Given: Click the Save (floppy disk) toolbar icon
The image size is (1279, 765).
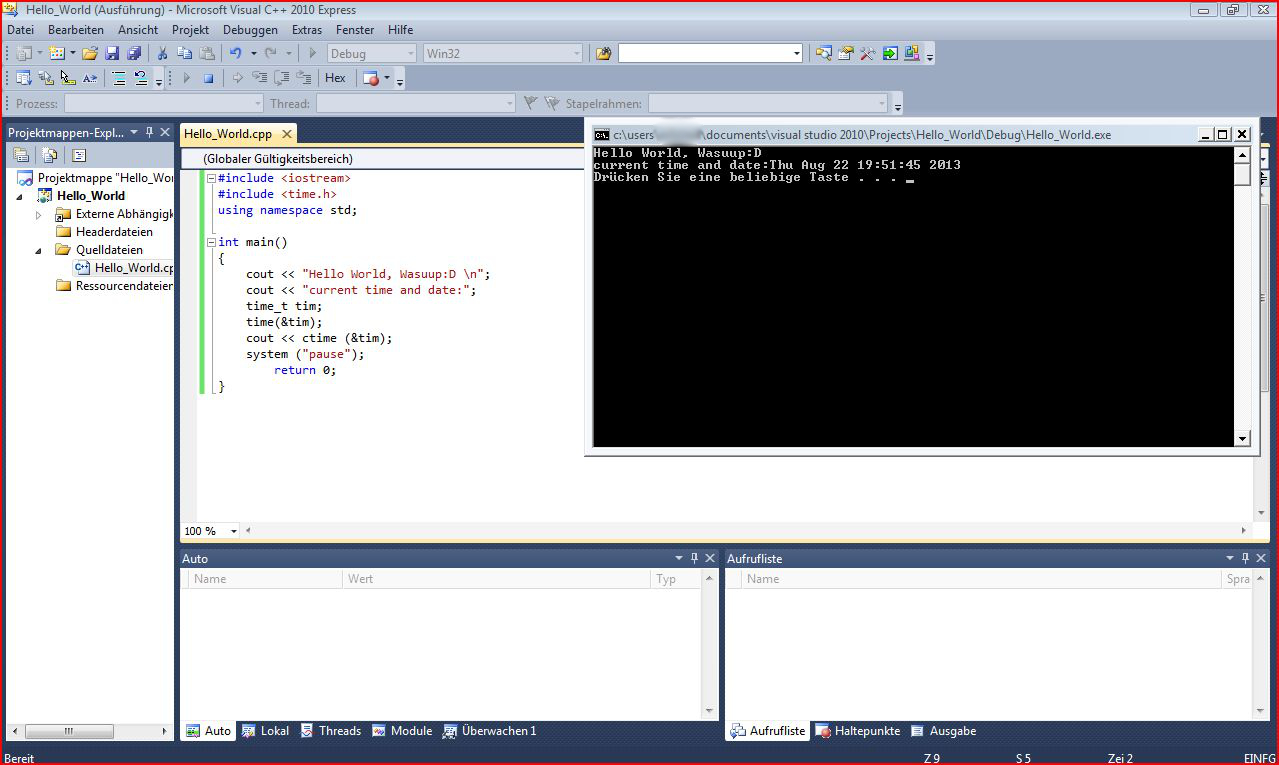Looking at the screenshot, I should tap(112, 53).
